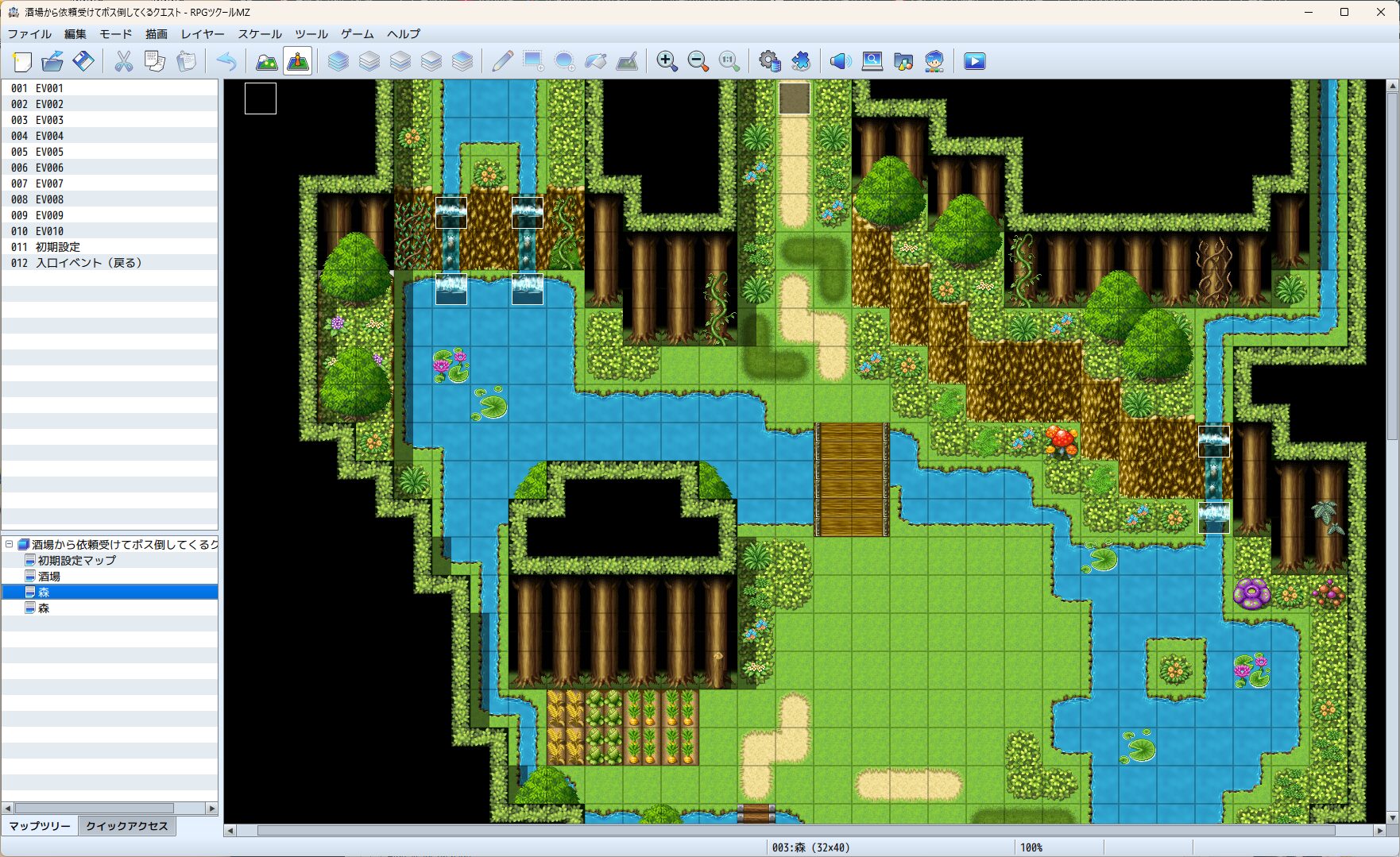1400x857 pixels.
Task: Click the Save Project floppy icon
Action: (x=83, y=61)
